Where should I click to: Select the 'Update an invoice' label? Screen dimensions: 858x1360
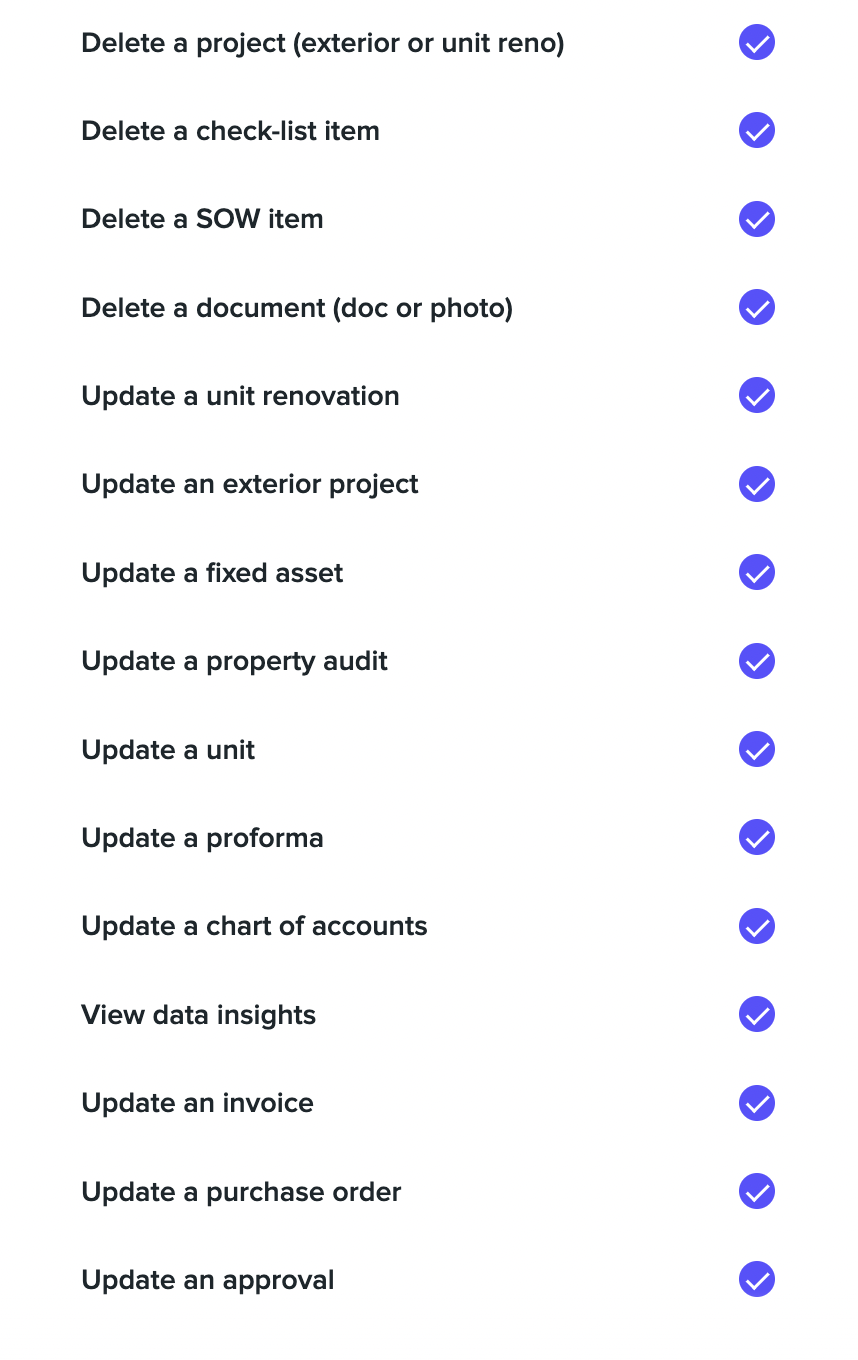(x=197, y=1103)
